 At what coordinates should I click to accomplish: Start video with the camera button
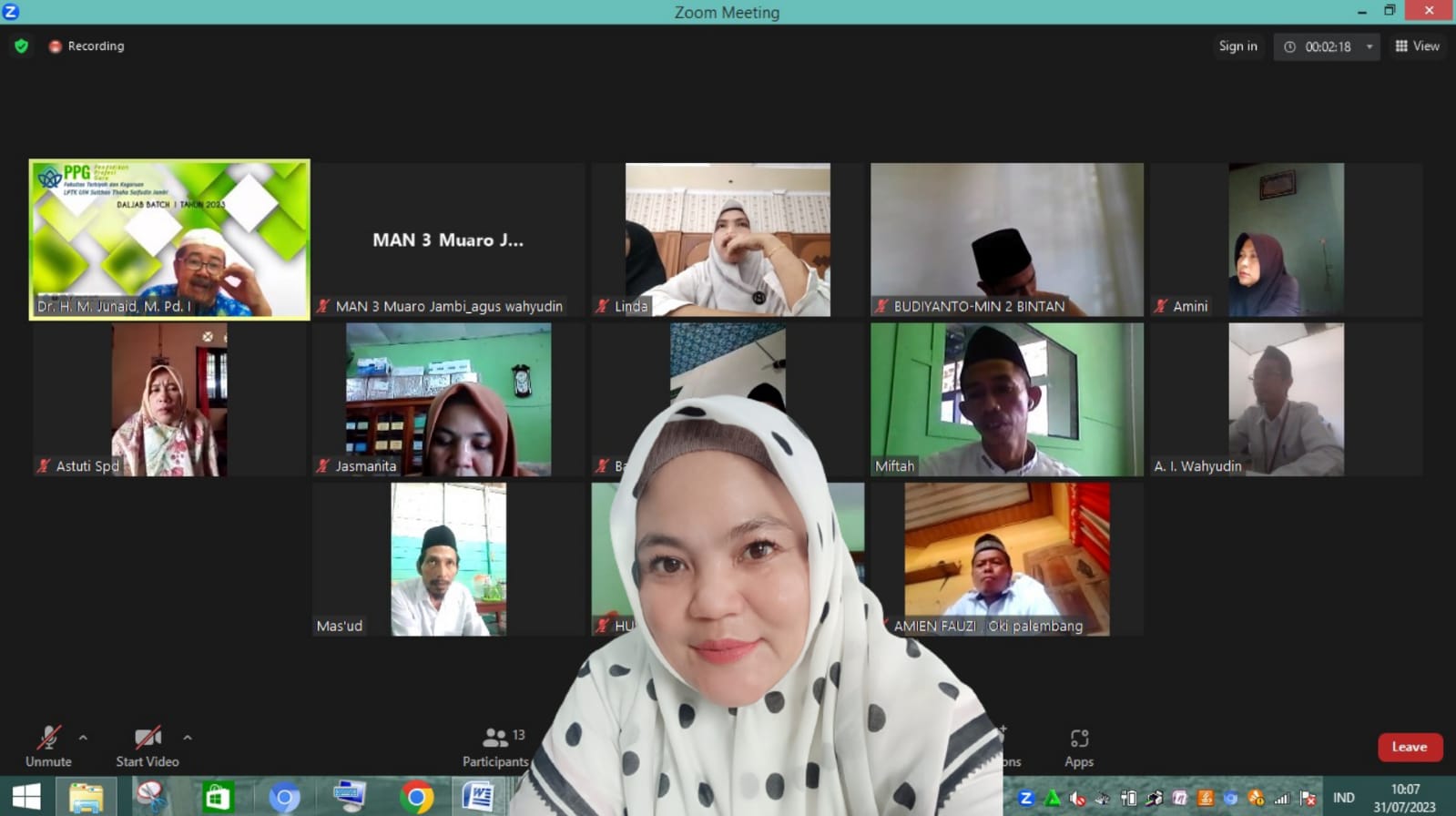[147, 747]
